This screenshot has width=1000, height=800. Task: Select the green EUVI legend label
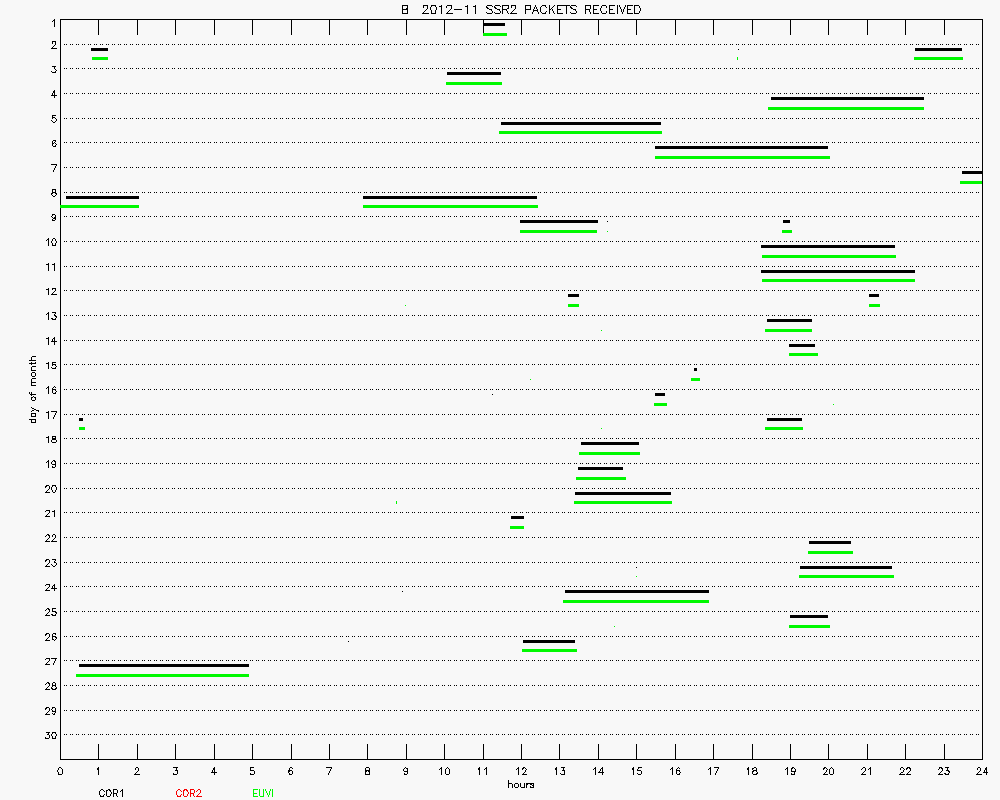(x=263, y=793)
